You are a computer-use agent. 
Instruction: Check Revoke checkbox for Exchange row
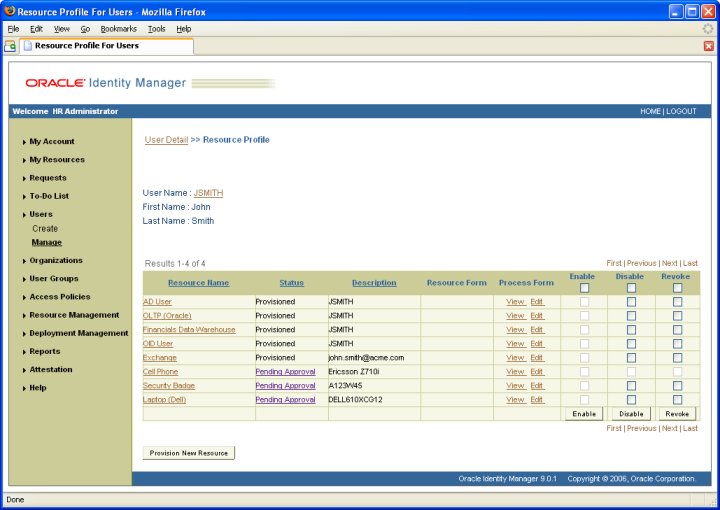pos(677,358)
